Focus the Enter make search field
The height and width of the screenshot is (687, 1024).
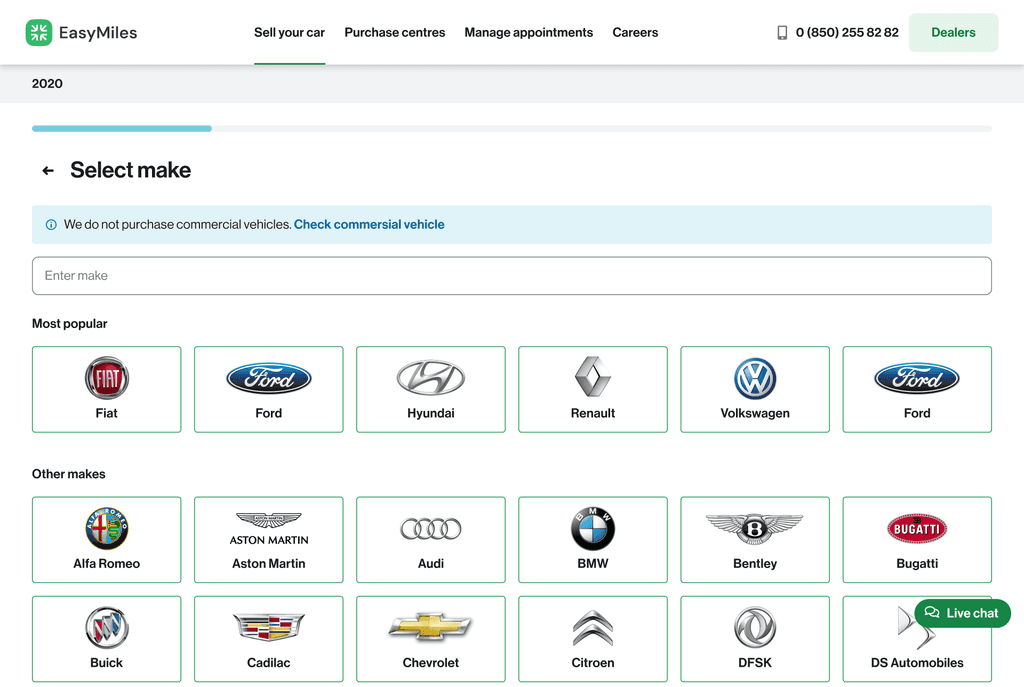click(512, 276)
